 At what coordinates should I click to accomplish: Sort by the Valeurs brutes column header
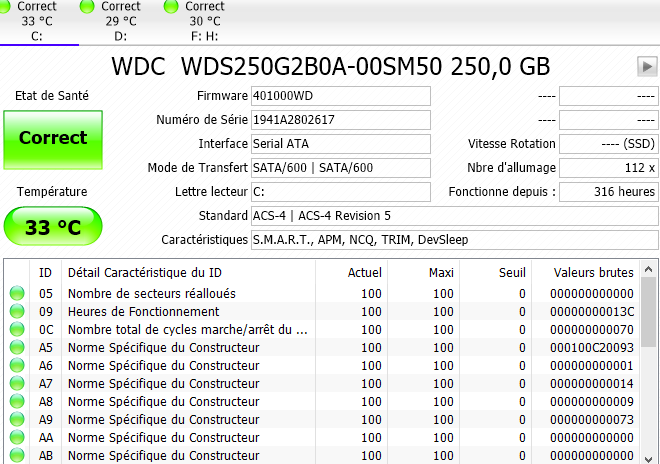point(593,272)
